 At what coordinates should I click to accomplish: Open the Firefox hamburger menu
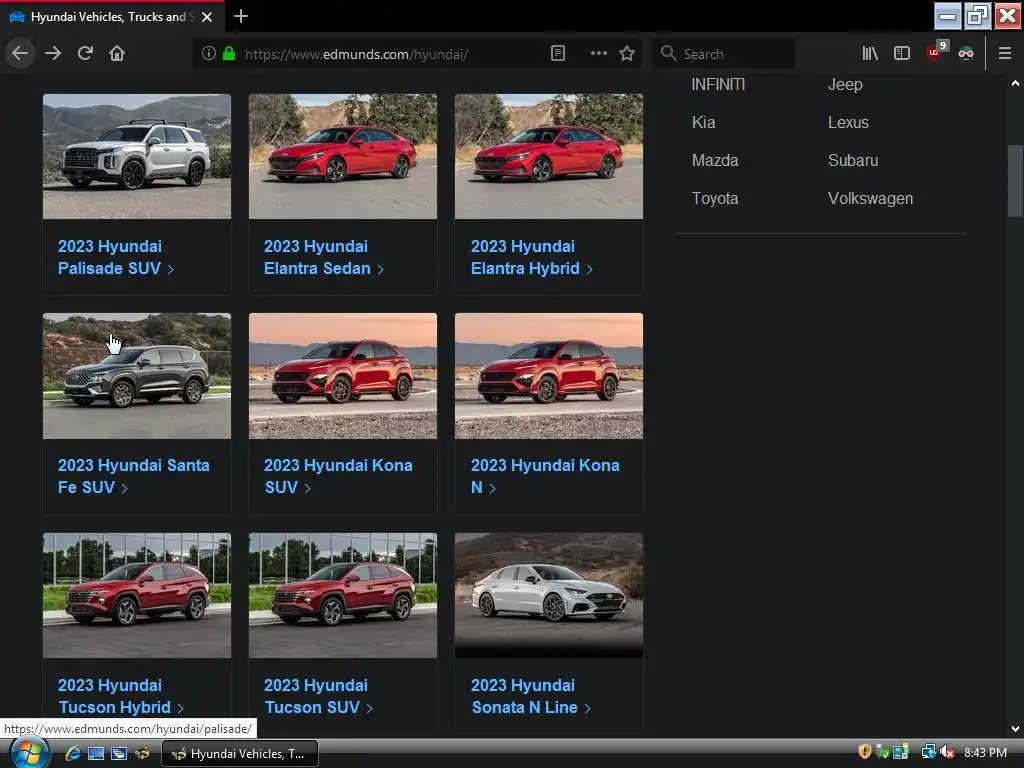[1005, 53]
